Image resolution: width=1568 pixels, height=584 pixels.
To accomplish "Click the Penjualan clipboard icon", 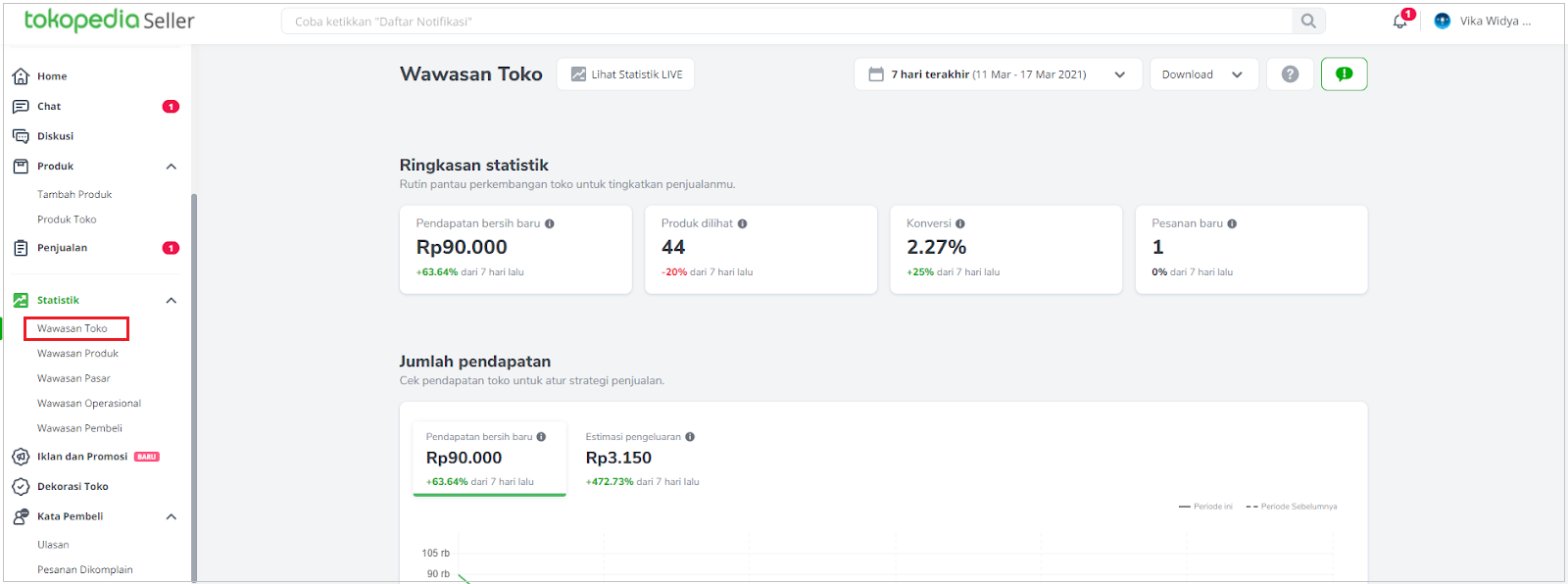I will (x=21, y=248).
